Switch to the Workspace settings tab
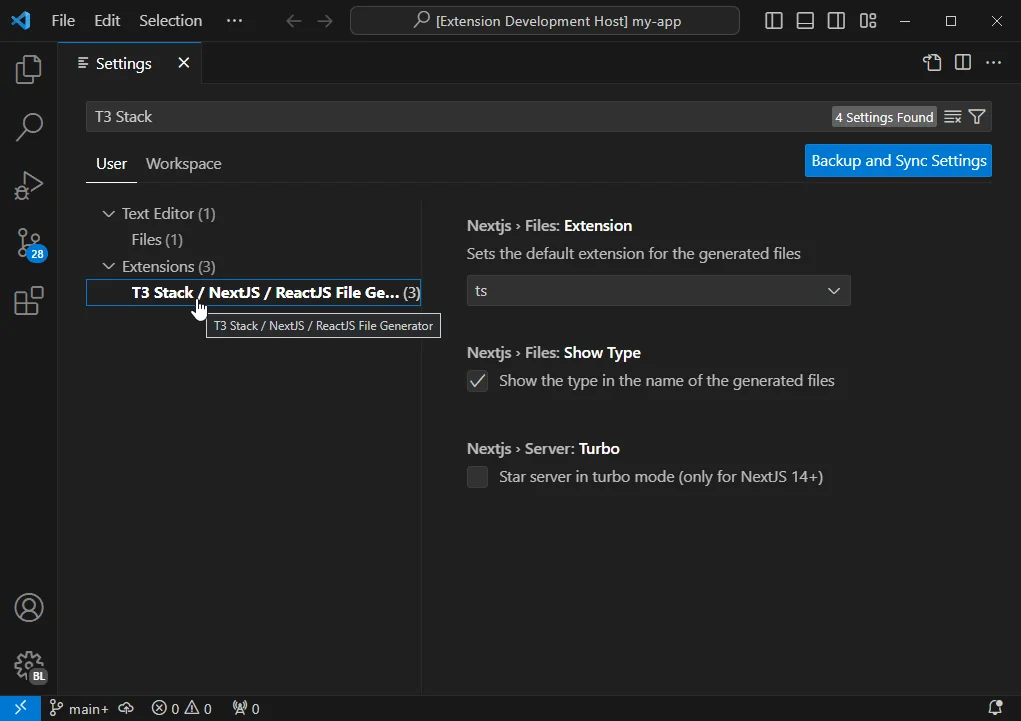This screenshot has height=721, width=1021. pyautogui.click(x=183, y=163)
